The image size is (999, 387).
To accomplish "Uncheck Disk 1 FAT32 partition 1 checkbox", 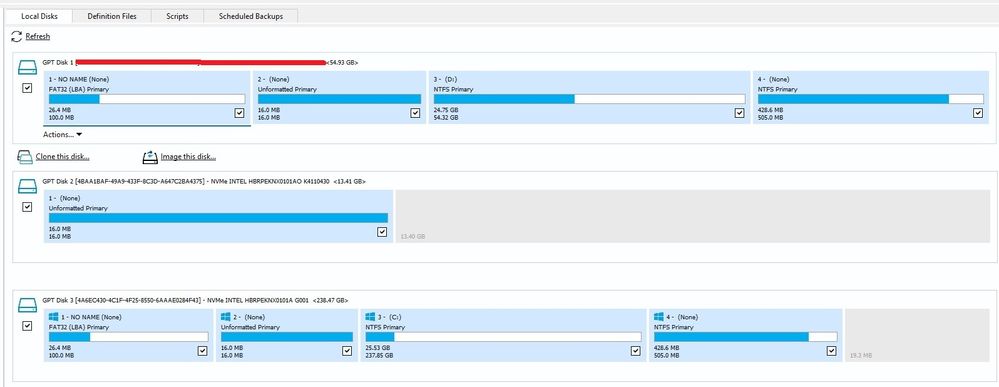I will tap(240, 113).
